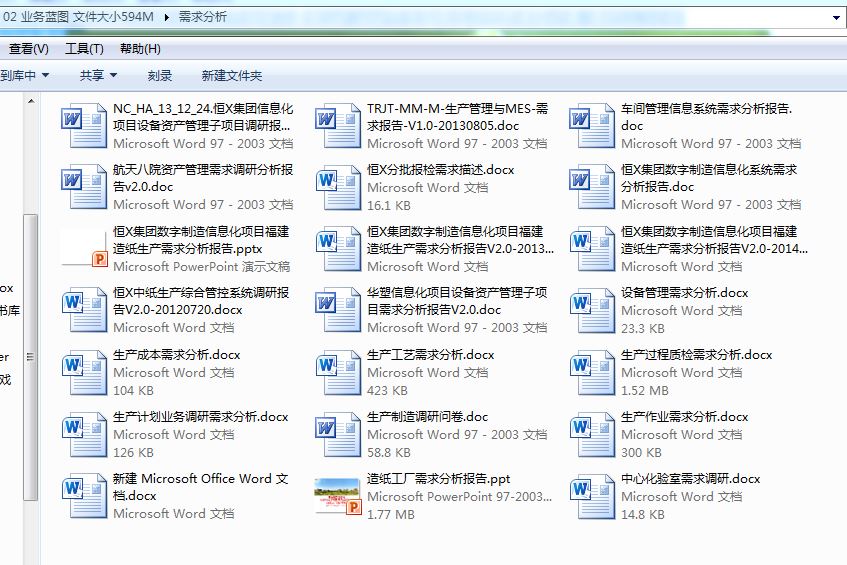Click the 14.8 KB size text
The image size is (847, 565).
tap(643, 515)
